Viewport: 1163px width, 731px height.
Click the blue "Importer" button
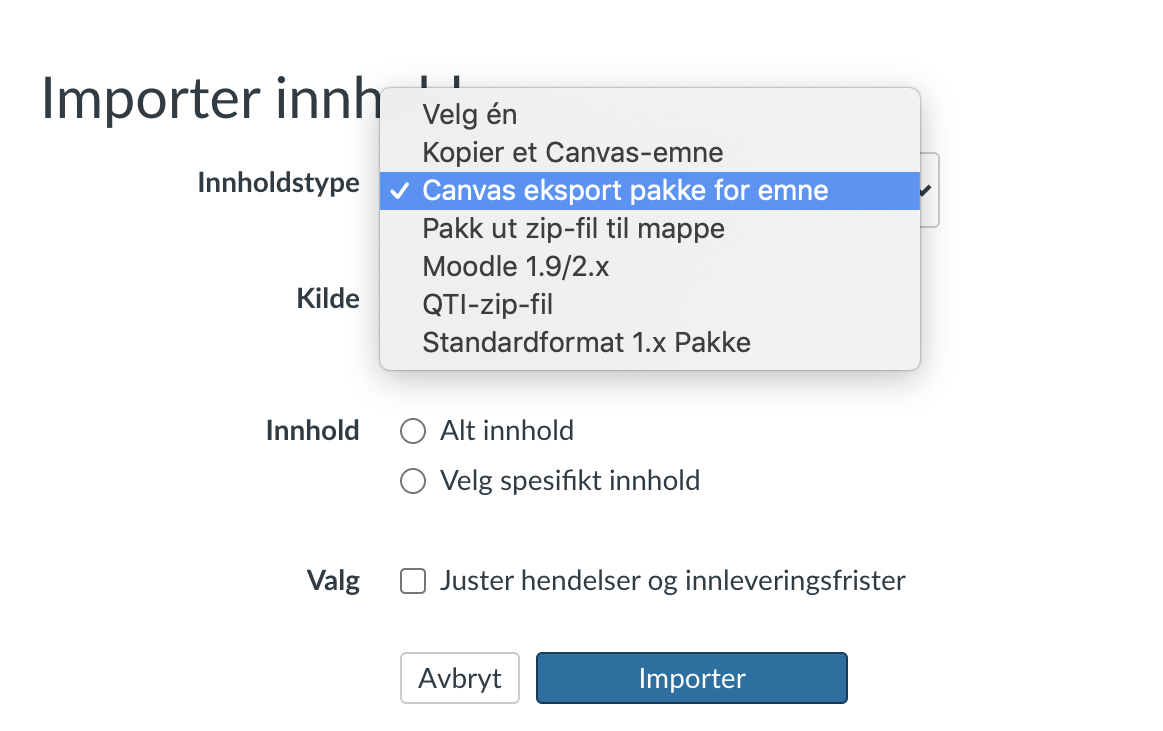(692, 678)
